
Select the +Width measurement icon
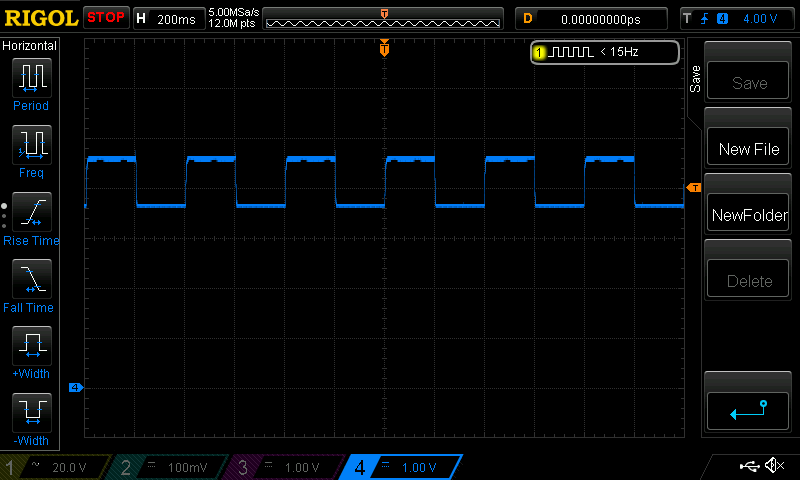pos(31,347)
